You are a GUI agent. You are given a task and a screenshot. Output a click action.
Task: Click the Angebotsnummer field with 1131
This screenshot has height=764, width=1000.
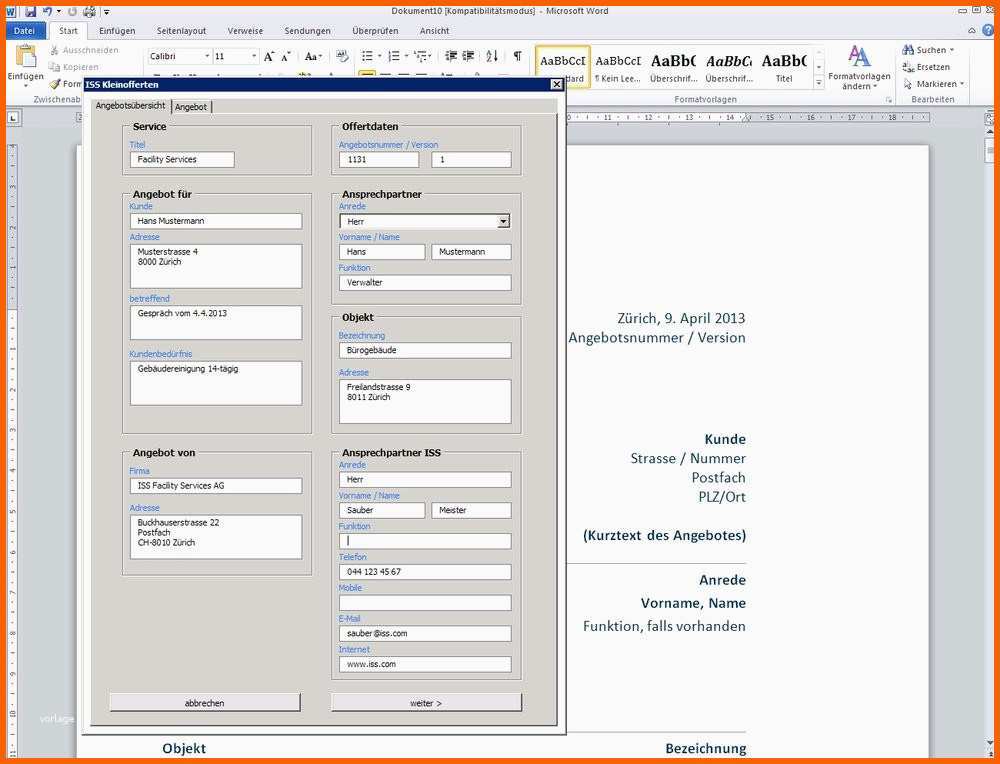(379, 159)
